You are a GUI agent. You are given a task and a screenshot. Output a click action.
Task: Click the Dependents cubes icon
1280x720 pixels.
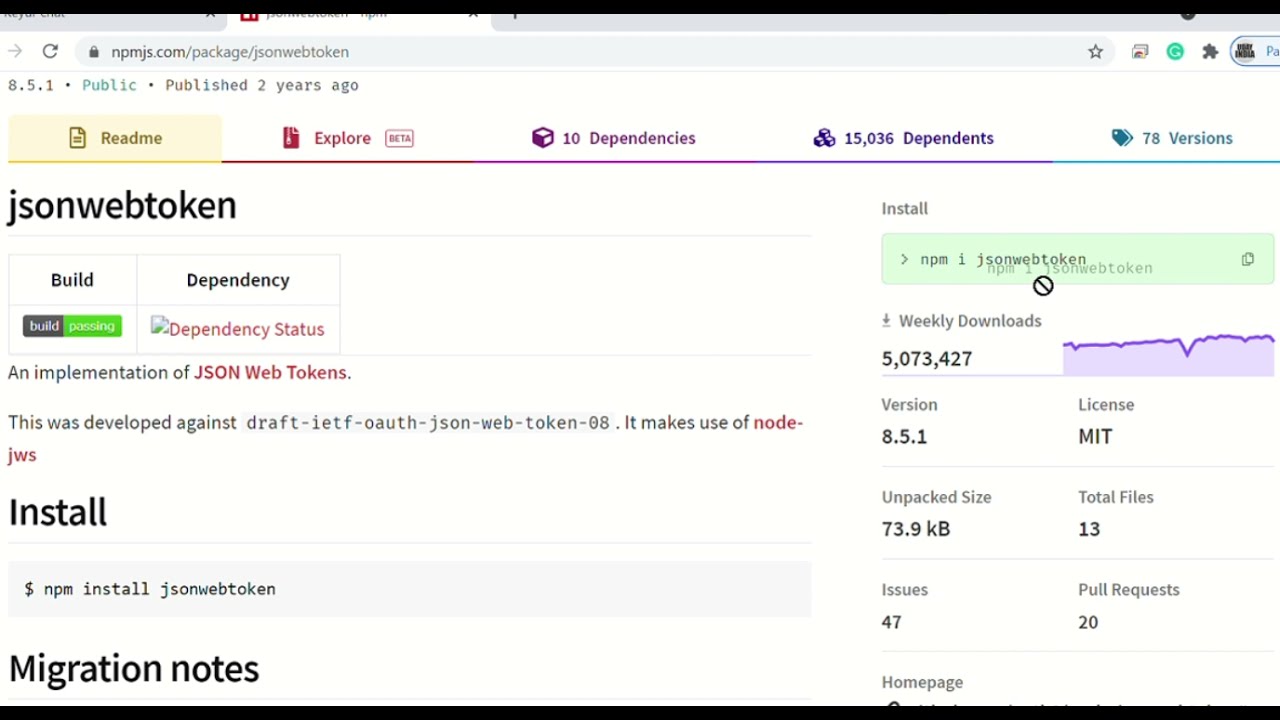pyautogui.click(x=824, y=138)
